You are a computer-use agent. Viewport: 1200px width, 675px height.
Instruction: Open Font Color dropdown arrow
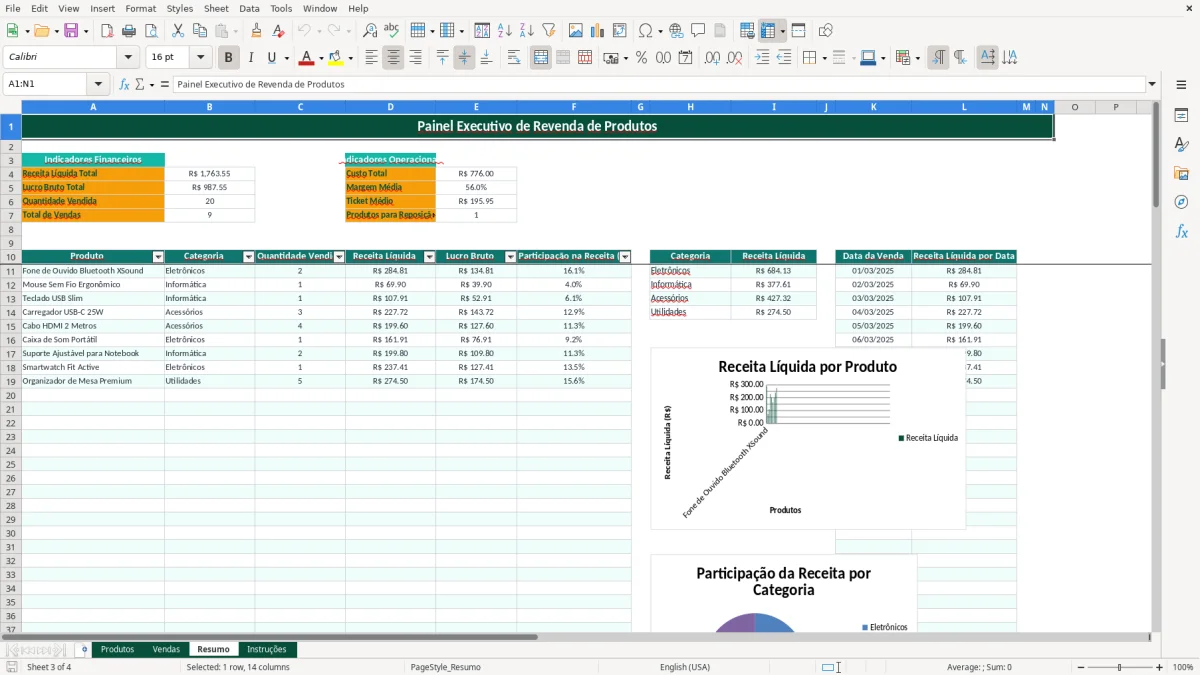pos(320,58)
